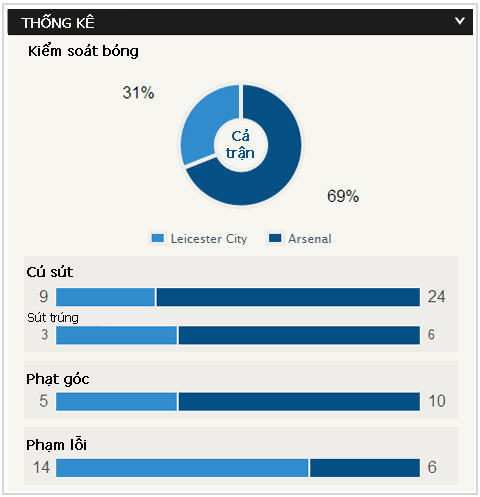This screenshot has height=497, width=480.
Task: Collapse the THỐNG KÊ panel chevron
Action: tap(460, 21)
